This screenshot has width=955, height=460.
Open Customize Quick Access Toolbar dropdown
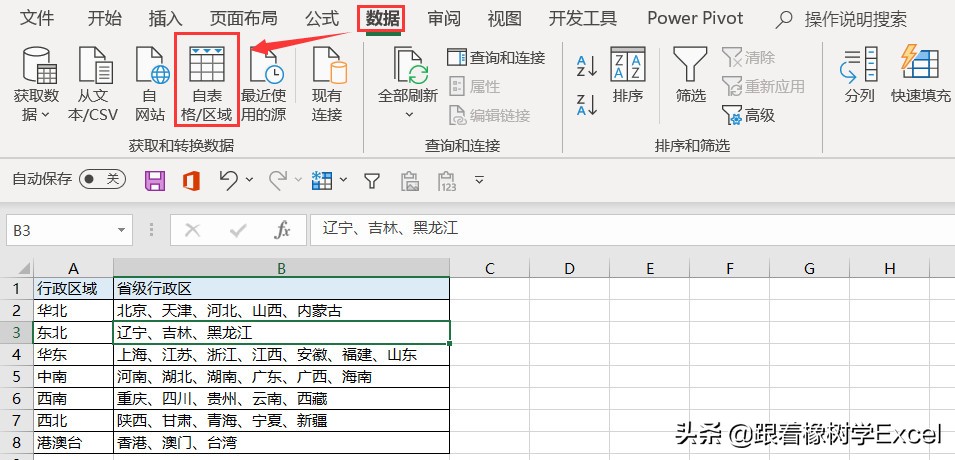[x=479, y=179]
